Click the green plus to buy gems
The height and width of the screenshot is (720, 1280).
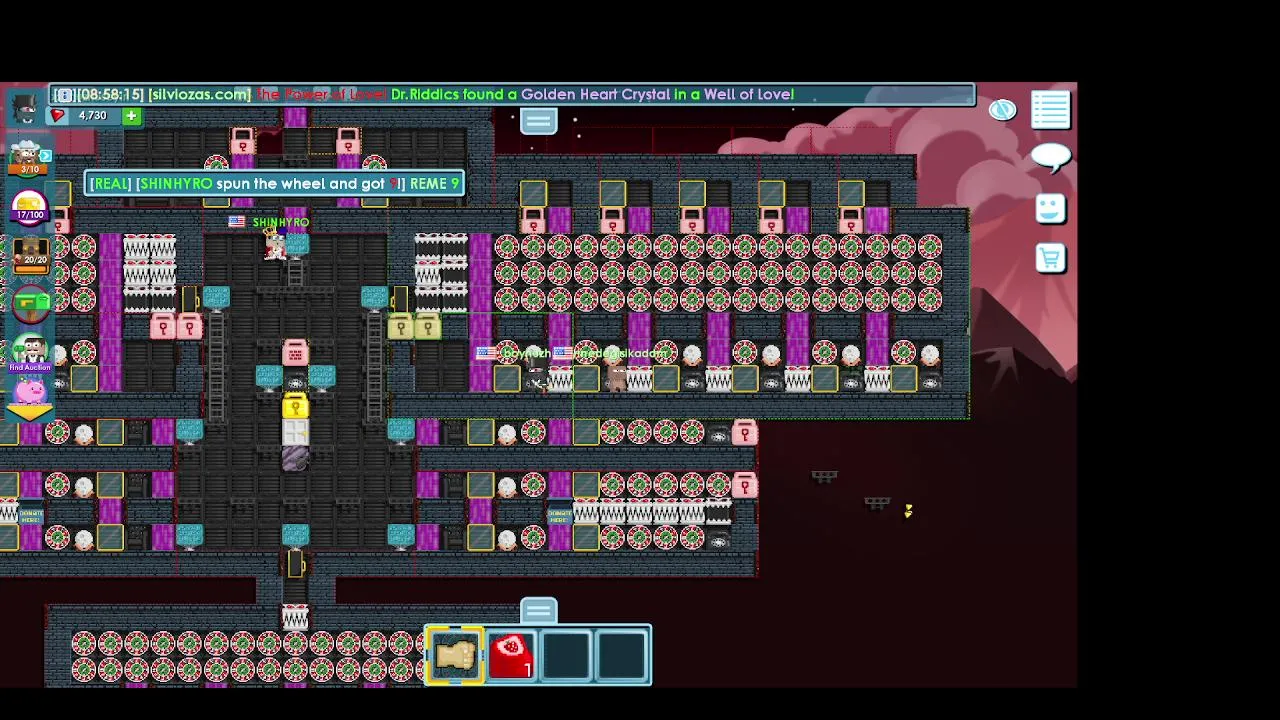pyautogui.click(x=131, y=116)
